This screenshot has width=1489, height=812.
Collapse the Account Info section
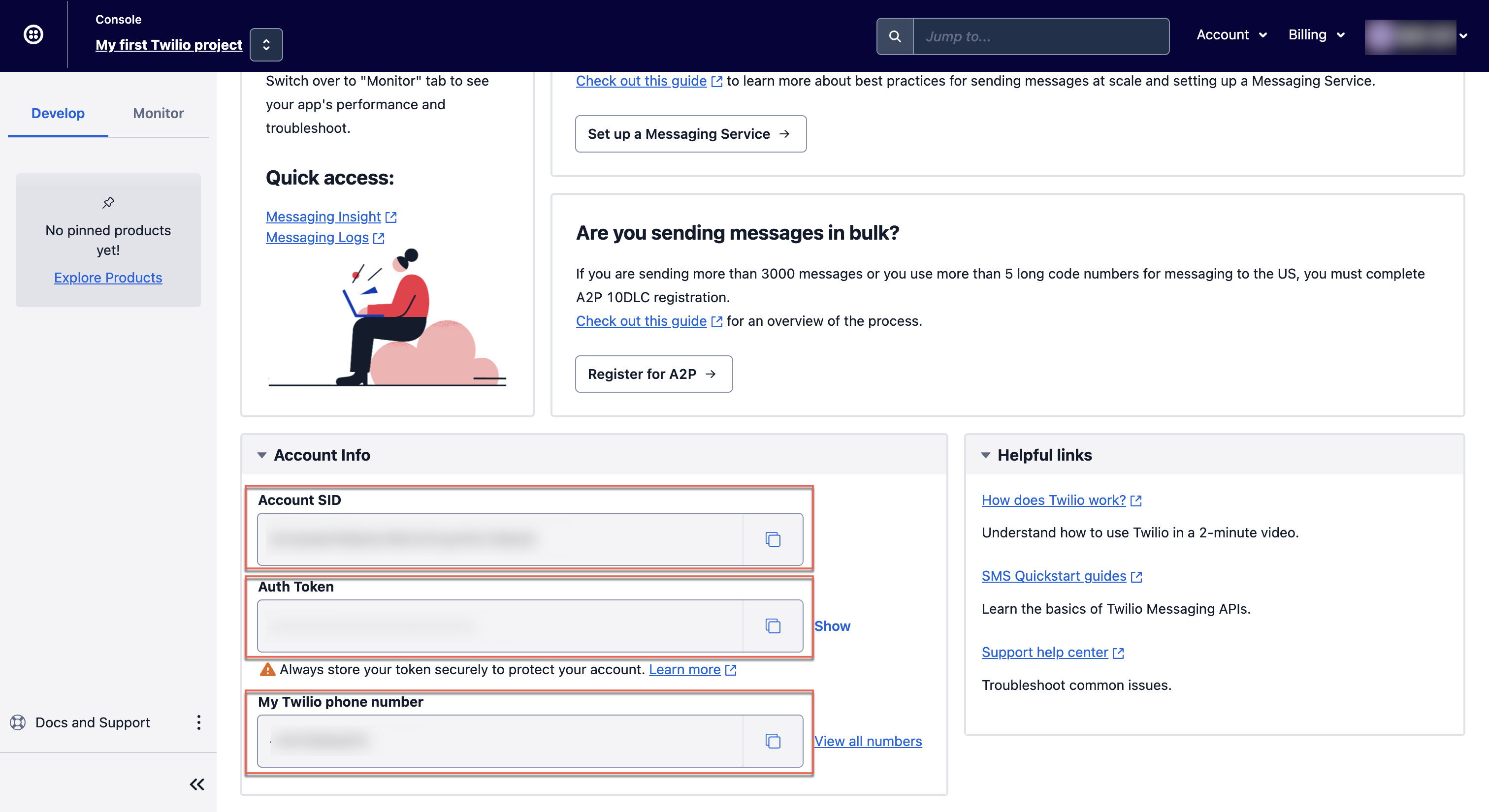[x=262, y=455]
